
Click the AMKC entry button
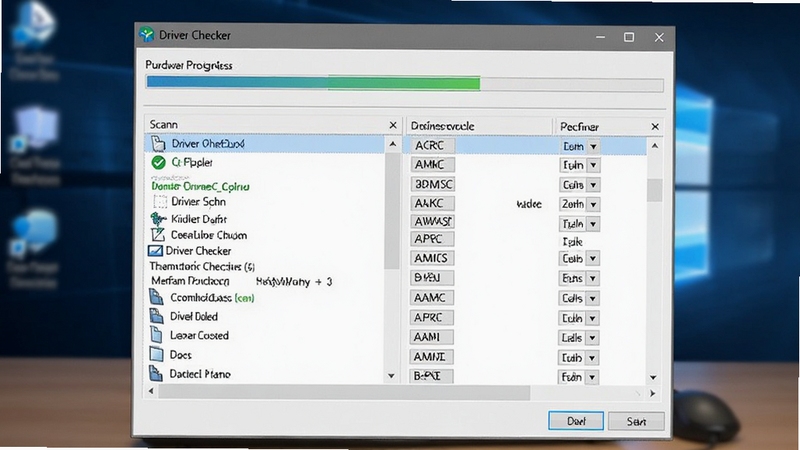tap(432, 165)
